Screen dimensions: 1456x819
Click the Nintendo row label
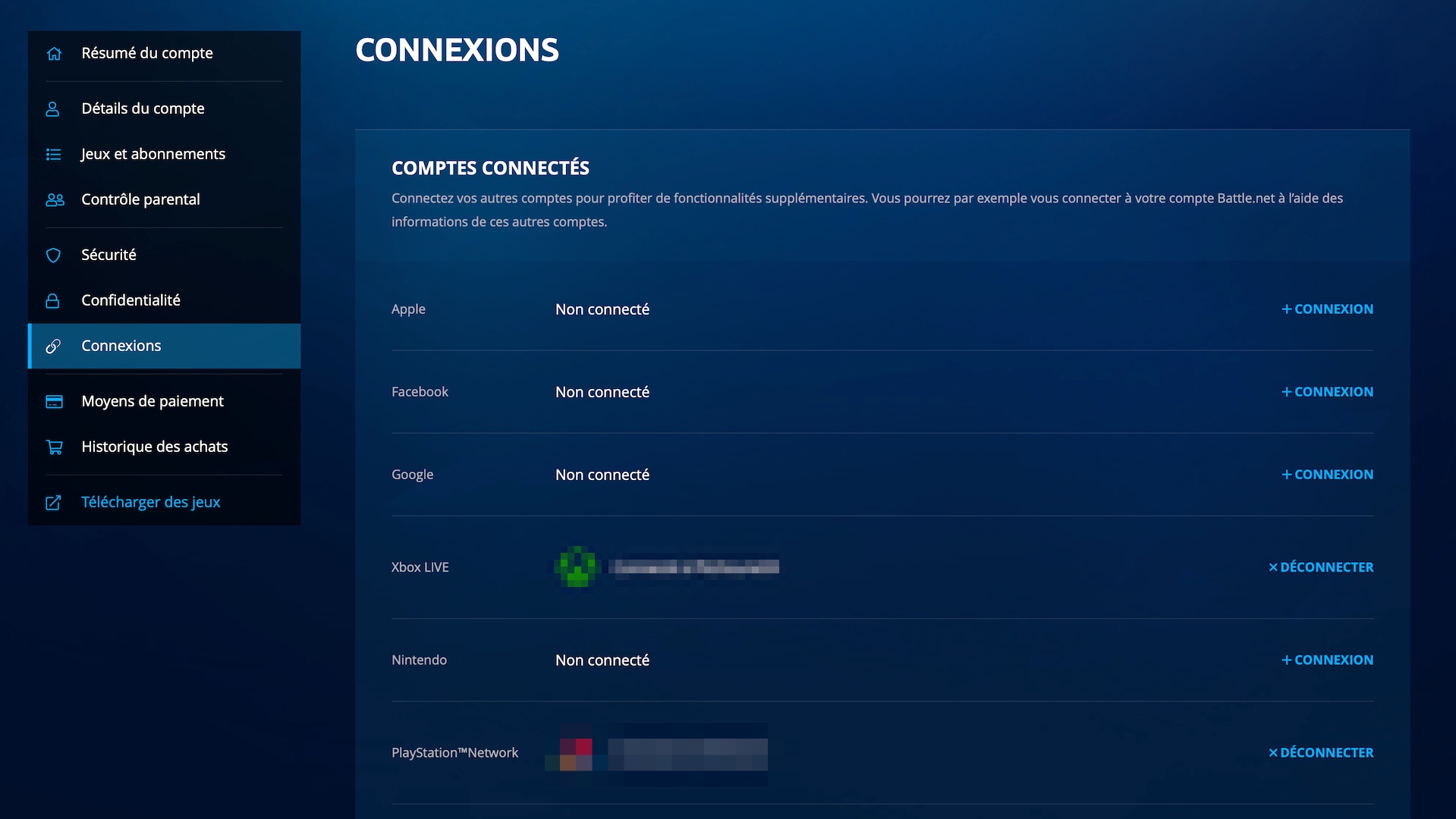(419, 660)
